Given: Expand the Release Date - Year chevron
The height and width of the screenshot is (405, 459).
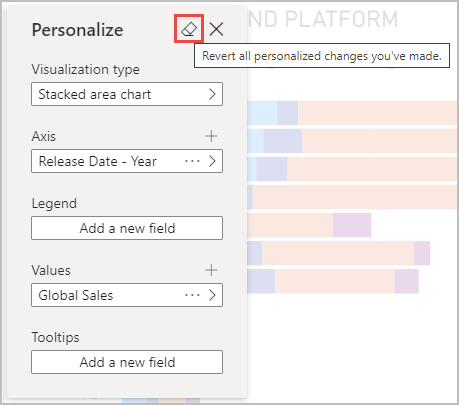Looking at the screenshot, I should tap(212, 161).
